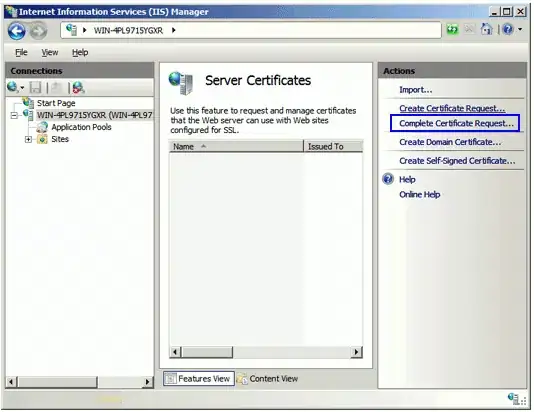Open the File menu

pos(21,52)
